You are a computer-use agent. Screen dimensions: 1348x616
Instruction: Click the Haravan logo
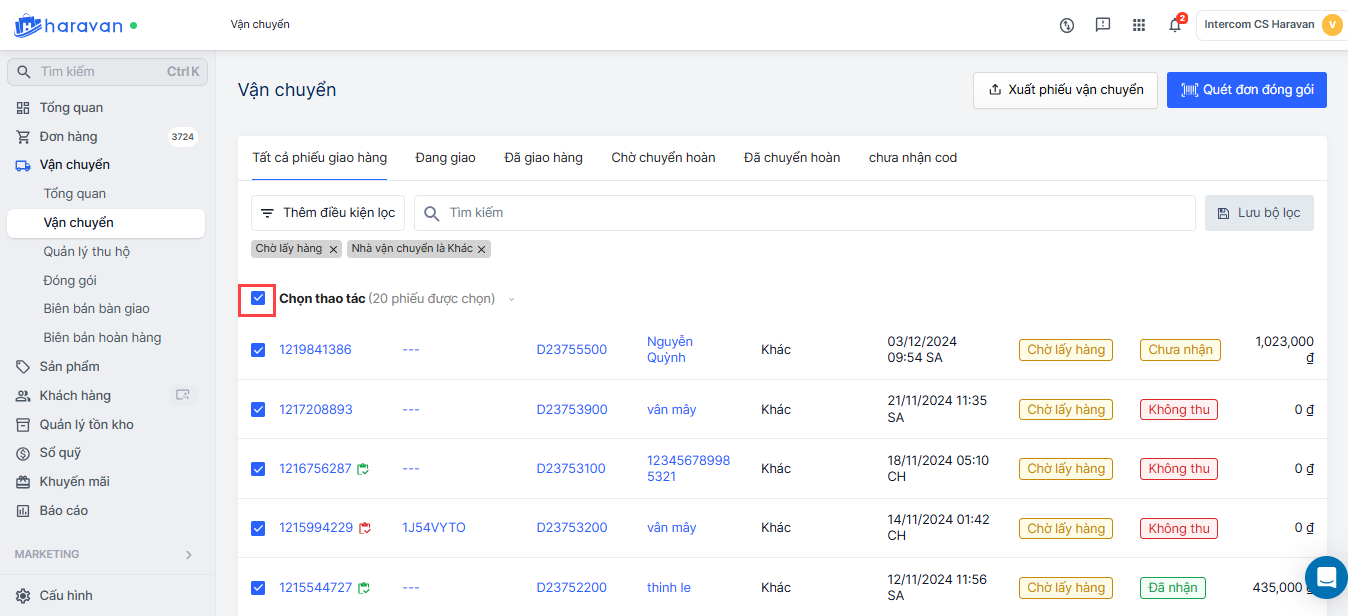(x=69, y=25)
